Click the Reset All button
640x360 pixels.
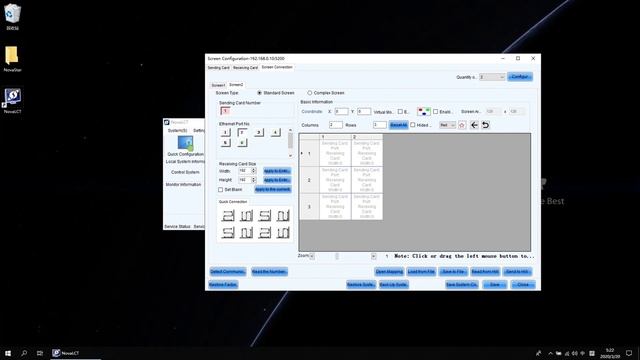(x=398, y=125)
